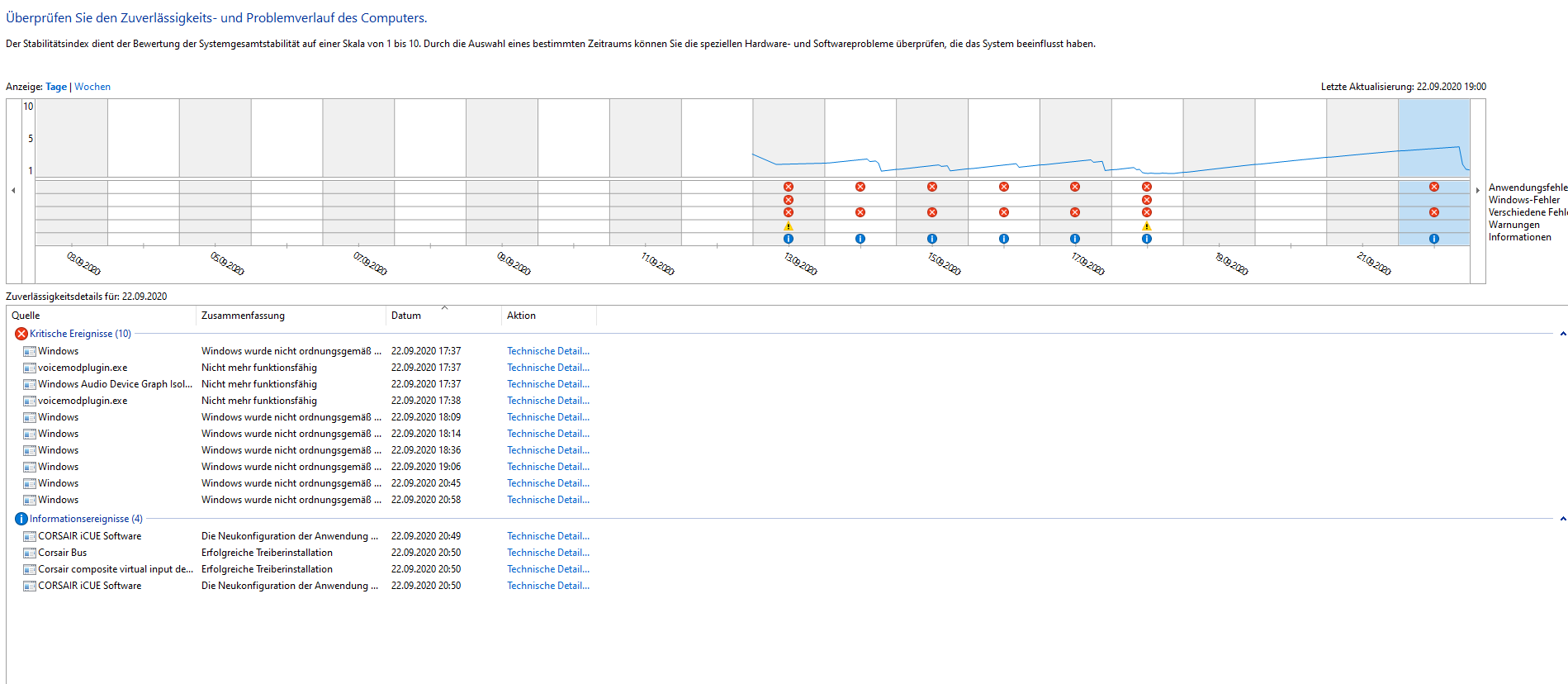Screen dimensions: 1568x684
Task: Click the Warnungen warning triangle for 18.09.2020
Action: coord(1147,226)
